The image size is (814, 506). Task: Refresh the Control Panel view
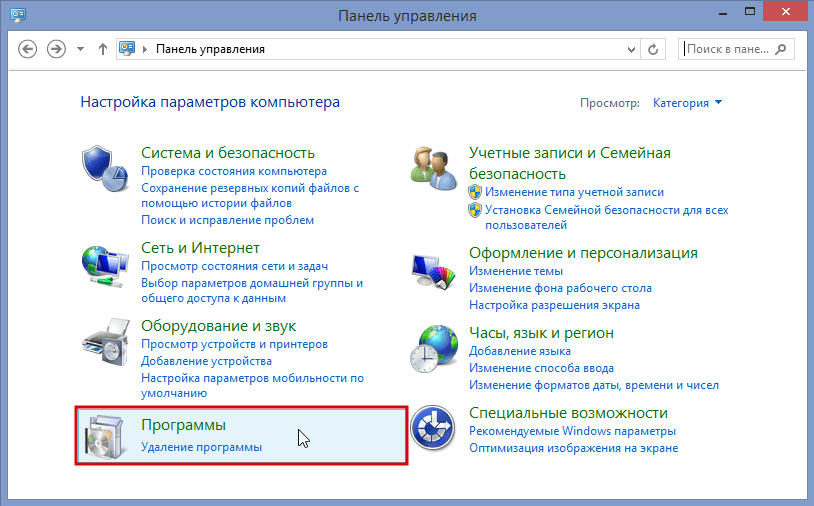pos(653,49)
